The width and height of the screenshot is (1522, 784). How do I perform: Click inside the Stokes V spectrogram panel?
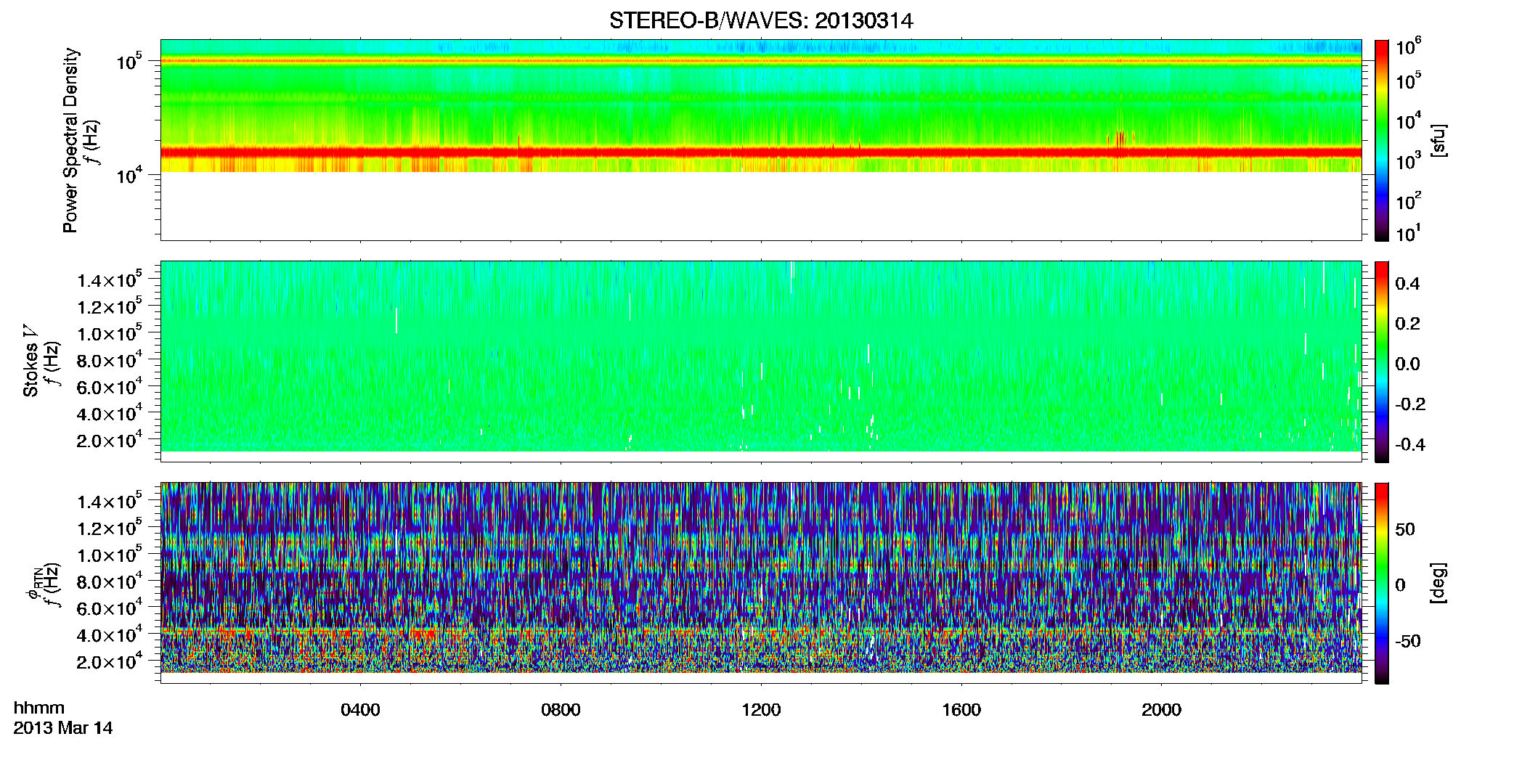761,356
